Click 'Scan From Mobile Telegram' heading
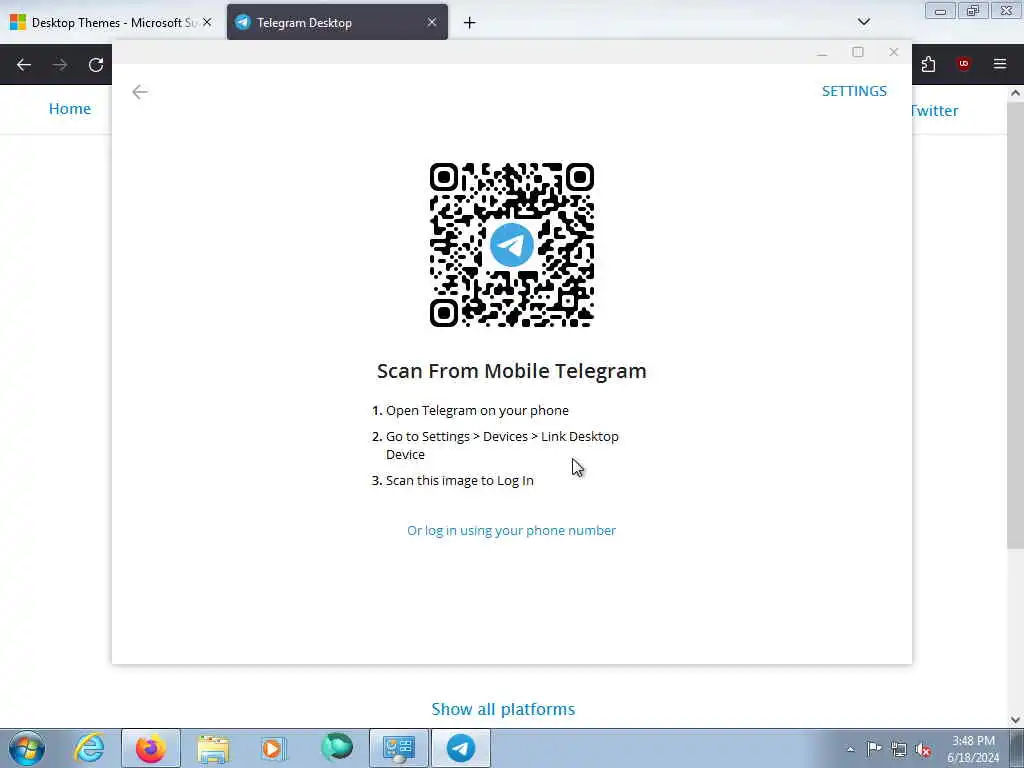The width and height of the screenshot is (1024, 768). [x=511, y=371]
